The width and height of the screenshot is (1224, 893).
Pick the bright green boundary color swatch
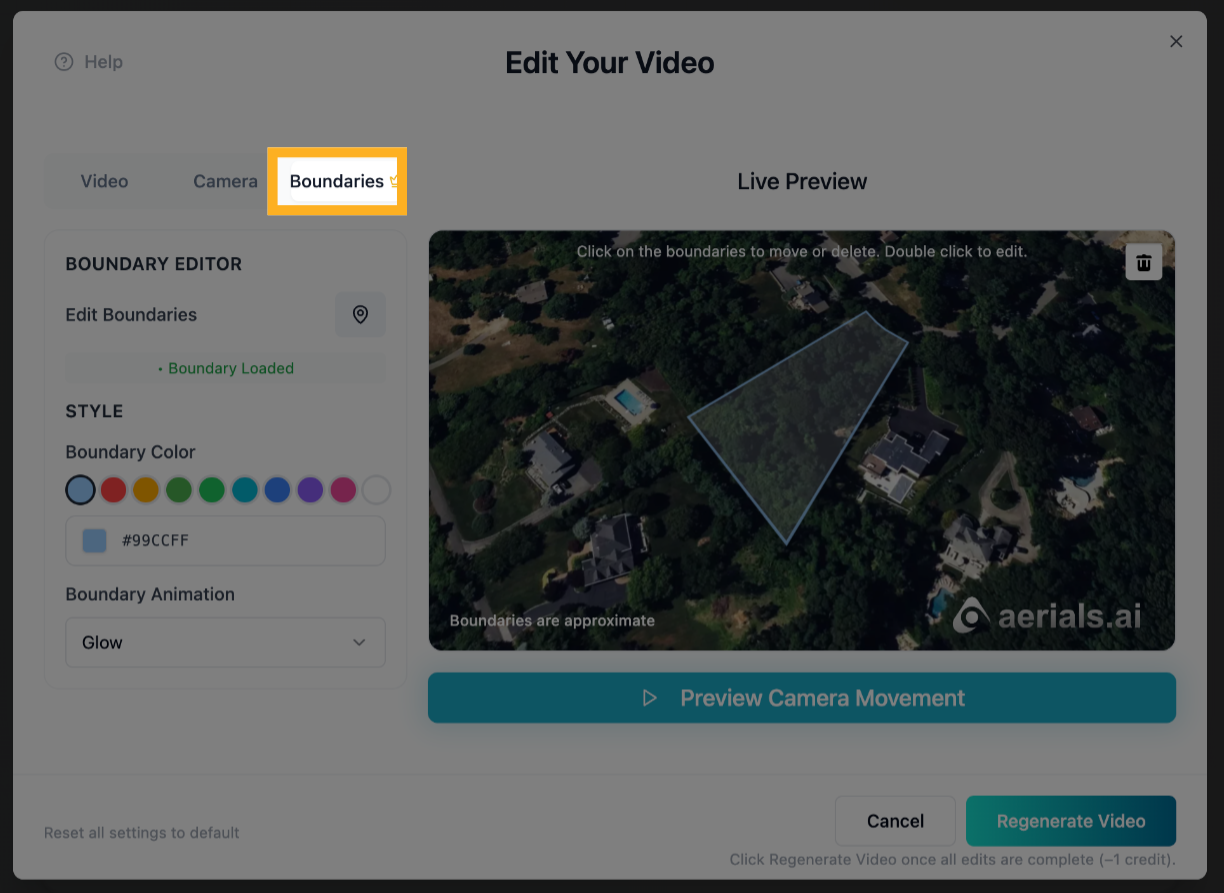[x=212, y=490]
